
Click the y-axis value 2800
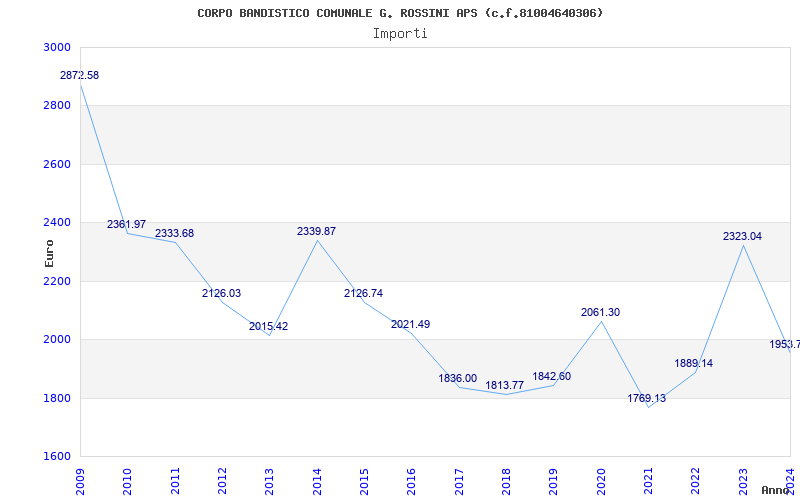(x=56, y=106)
